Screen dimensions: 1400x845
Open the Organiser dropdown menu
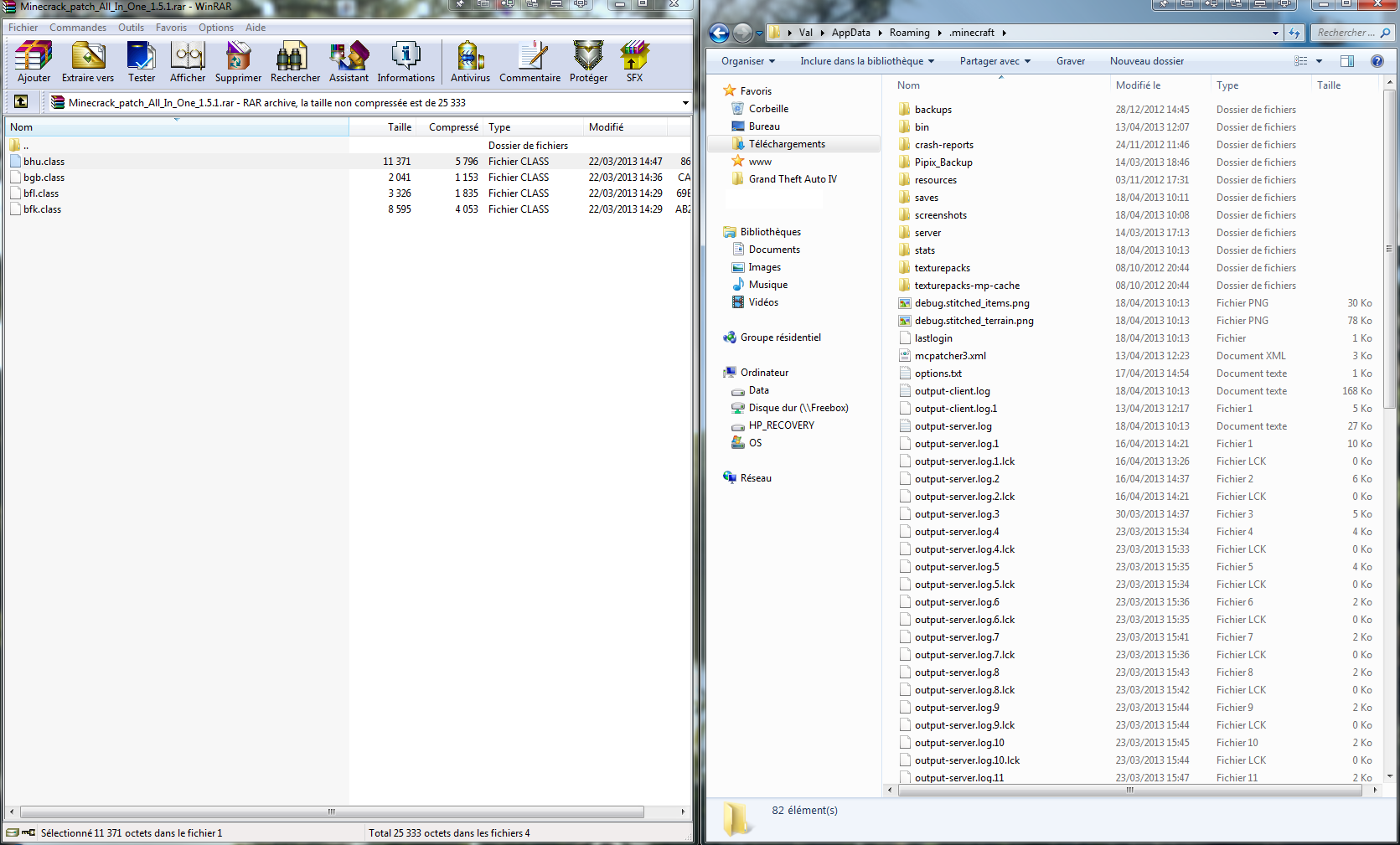click(x=747, y=61)
